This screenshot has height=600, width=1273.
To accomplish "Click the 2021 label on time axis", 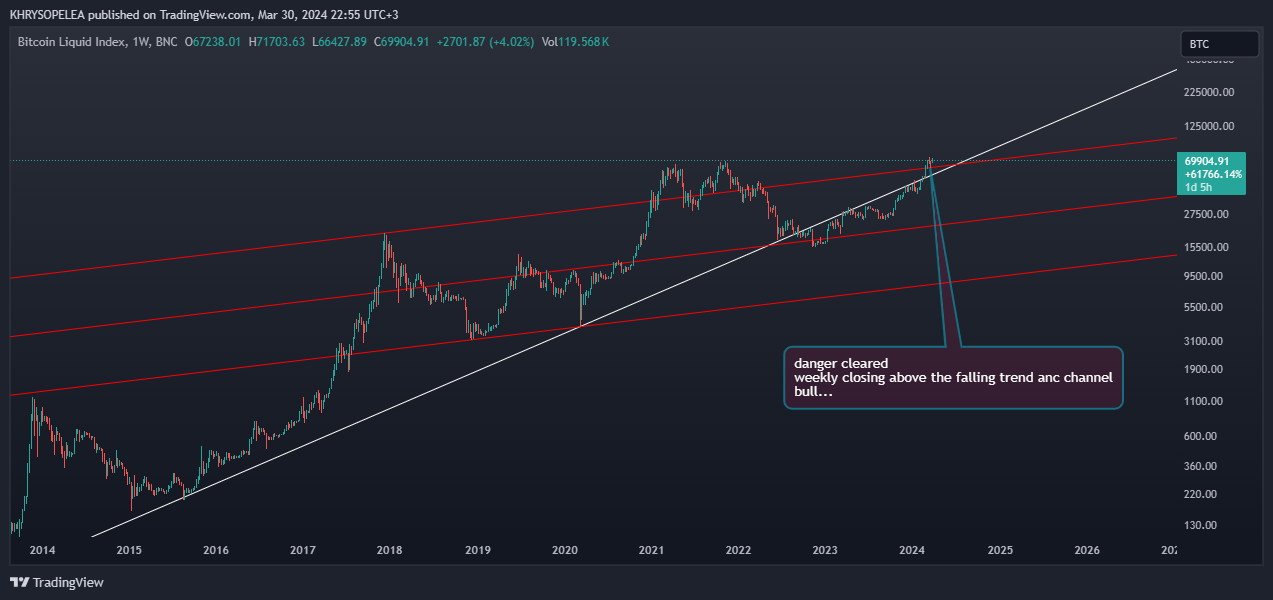I will click(652, 550).
